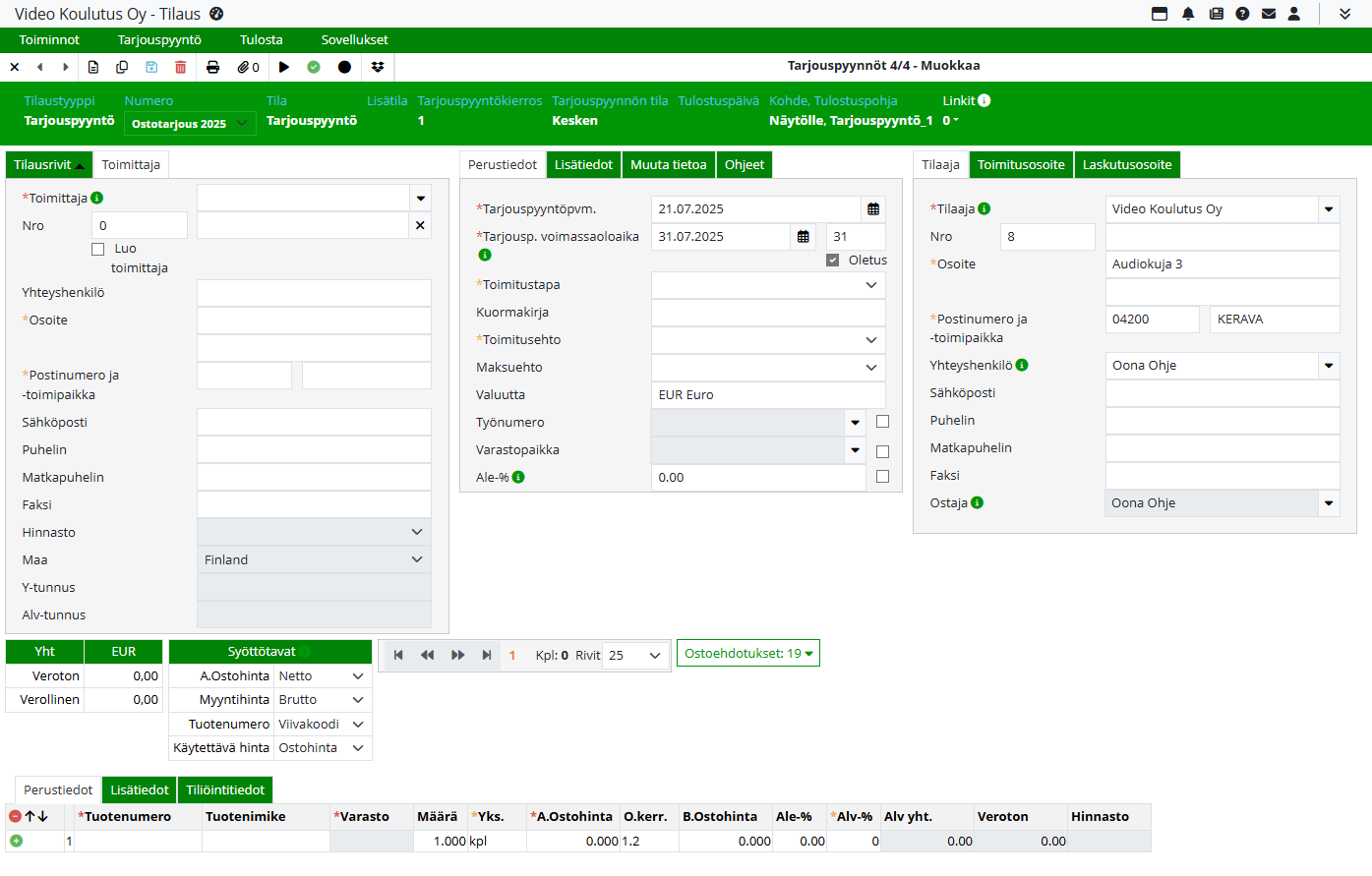Screen dimensions: 1372x876
Task: Open notifications bell icon
Action: click(x=1188, y=14)
